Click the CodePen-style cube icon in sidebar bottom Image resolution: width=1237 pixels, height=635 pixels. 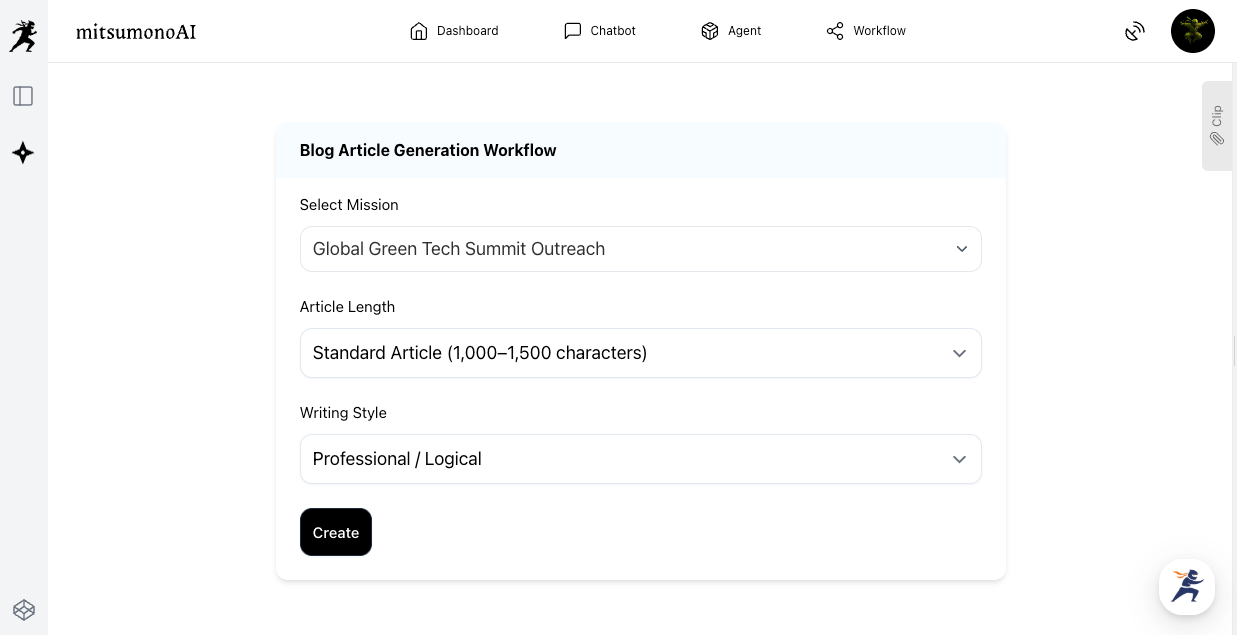point(23,609)
